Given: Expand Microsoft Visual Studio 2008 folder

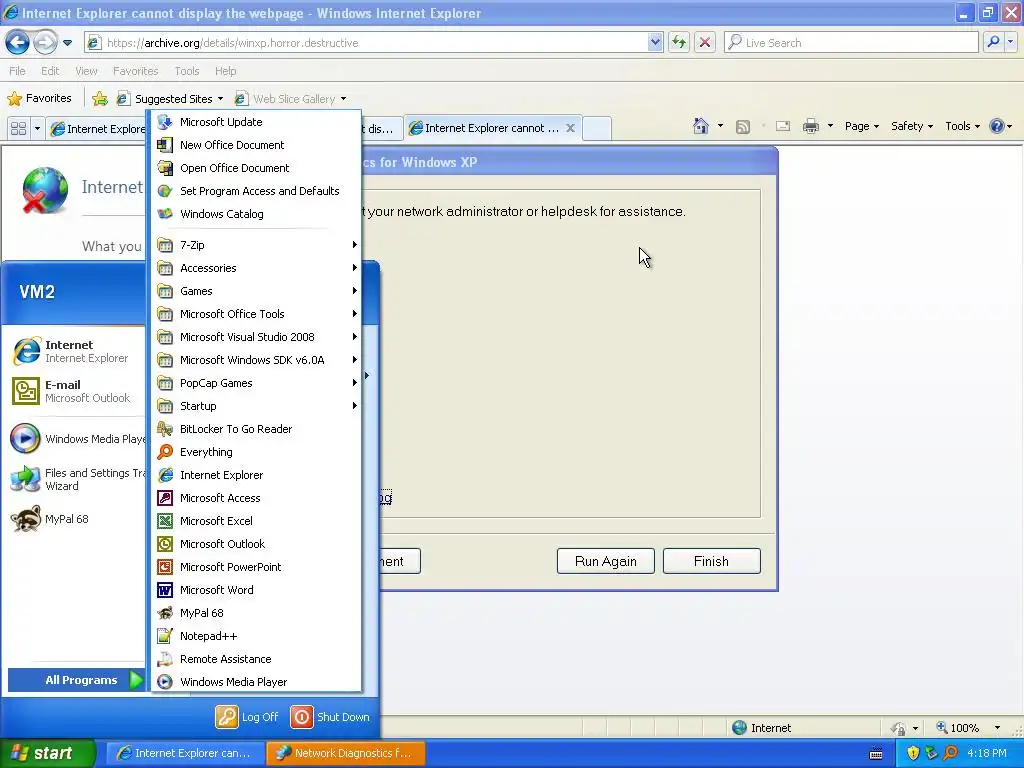Looking at the screenshot, I should tap(256, 337).
